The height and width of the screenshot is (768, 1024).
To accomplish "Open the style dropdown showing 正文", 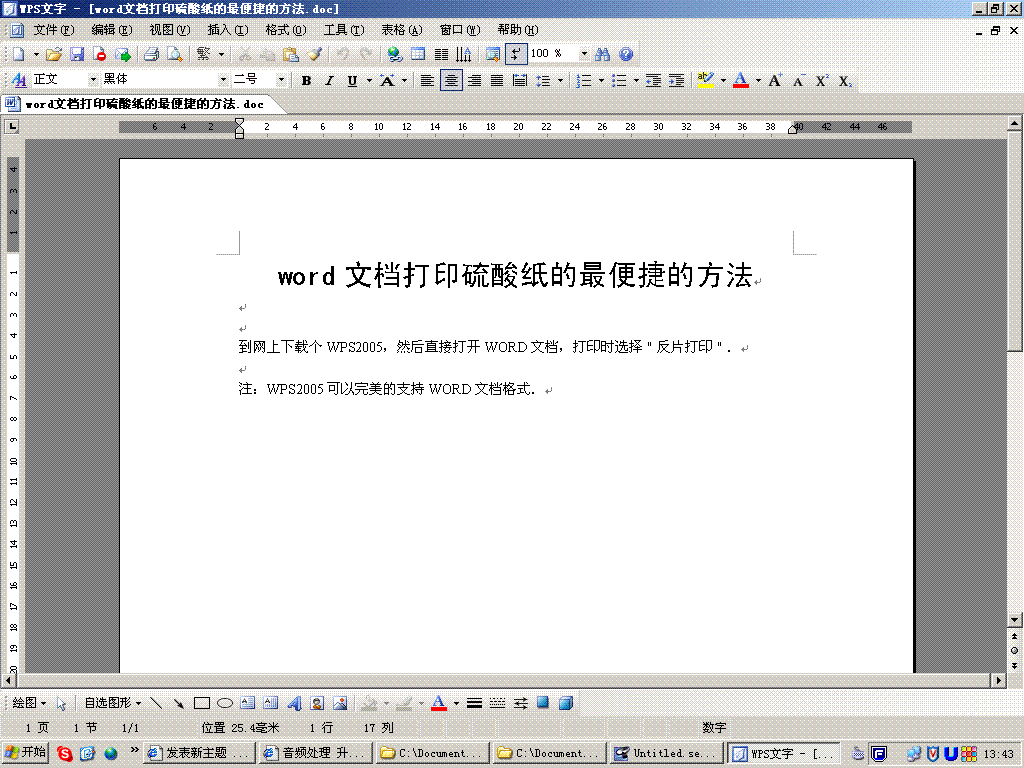I will [93, 79].
